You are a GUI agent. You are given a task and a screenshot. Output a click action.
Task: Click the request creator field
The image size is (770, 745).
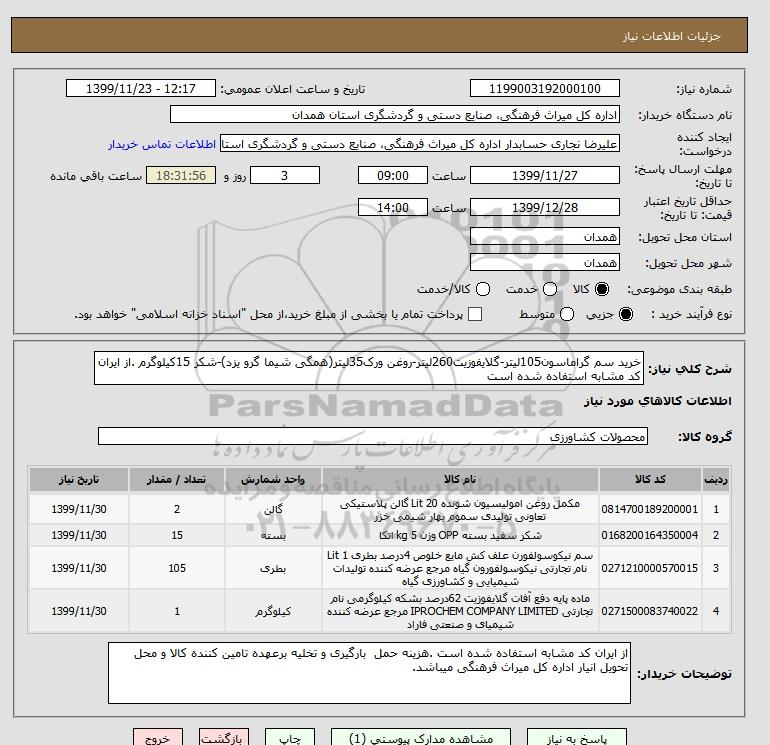pyautogui.click(x=420, y=144)
